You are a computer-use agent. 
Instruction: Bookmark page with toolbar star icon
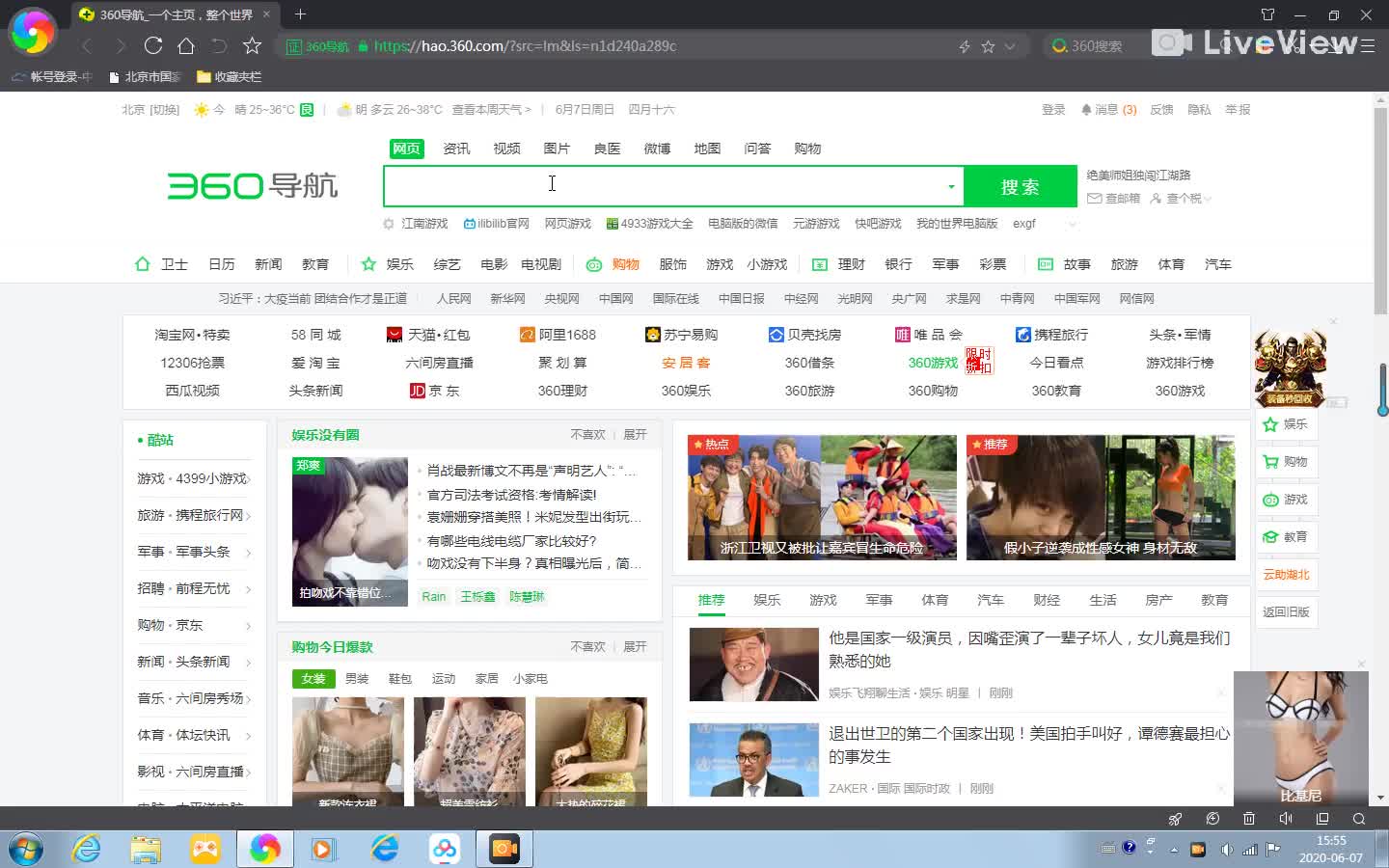[x=252, y=45]
